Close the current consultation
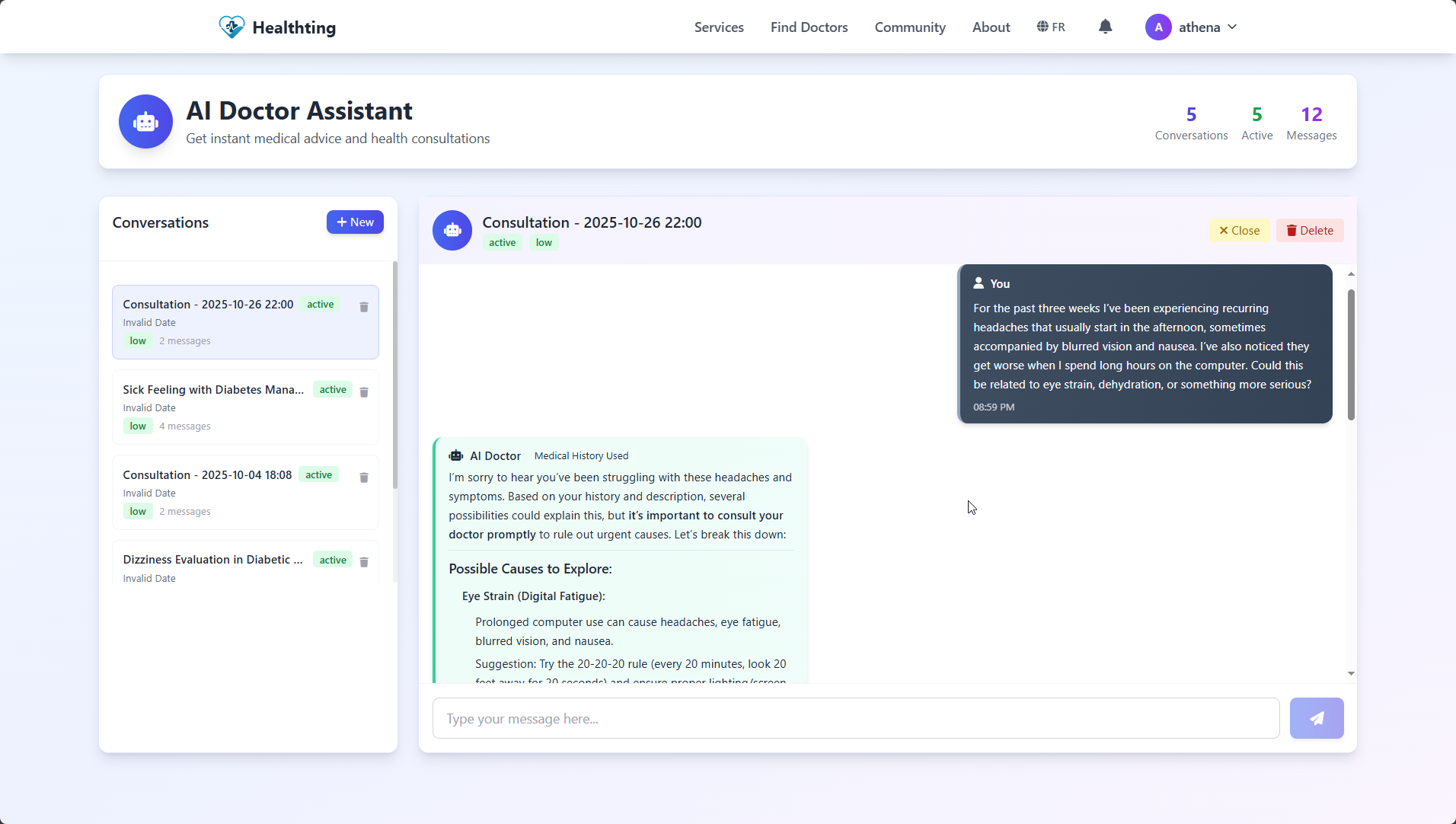 1238,230
